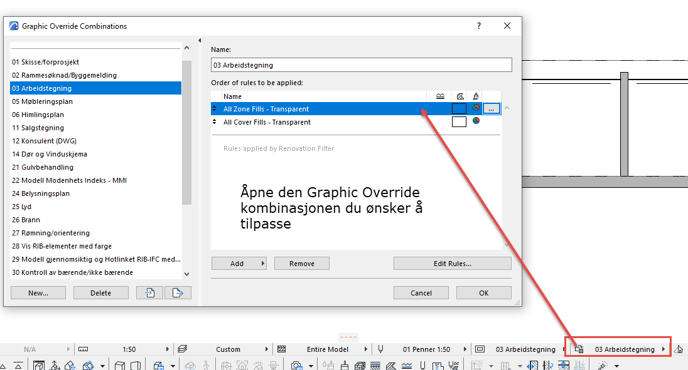Click the 3D box view icon in bottom toolbar
The width and height of the screenshot is (688, 370).
click(x=120, y=366)
